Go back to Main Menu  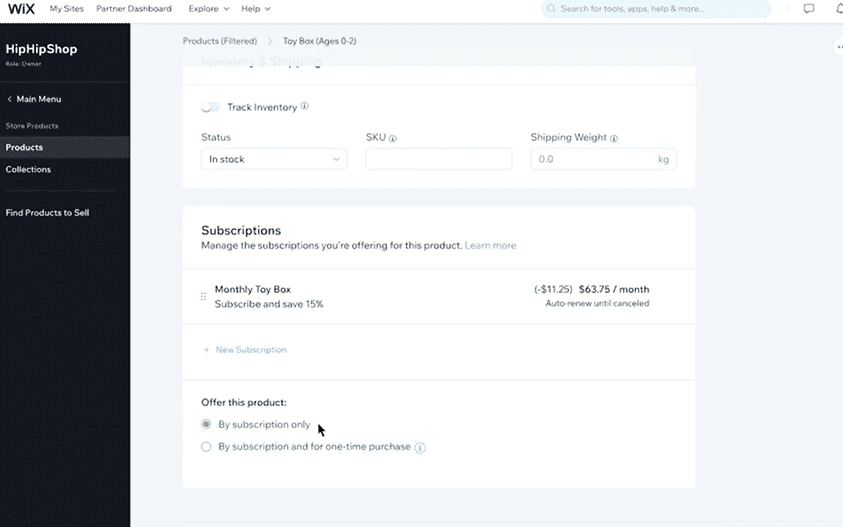pos(34,99)
